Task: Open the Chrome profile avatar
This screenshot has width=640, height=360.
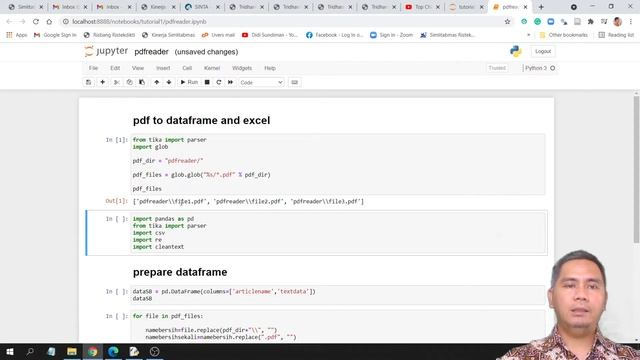Action: tap(618, 22)
